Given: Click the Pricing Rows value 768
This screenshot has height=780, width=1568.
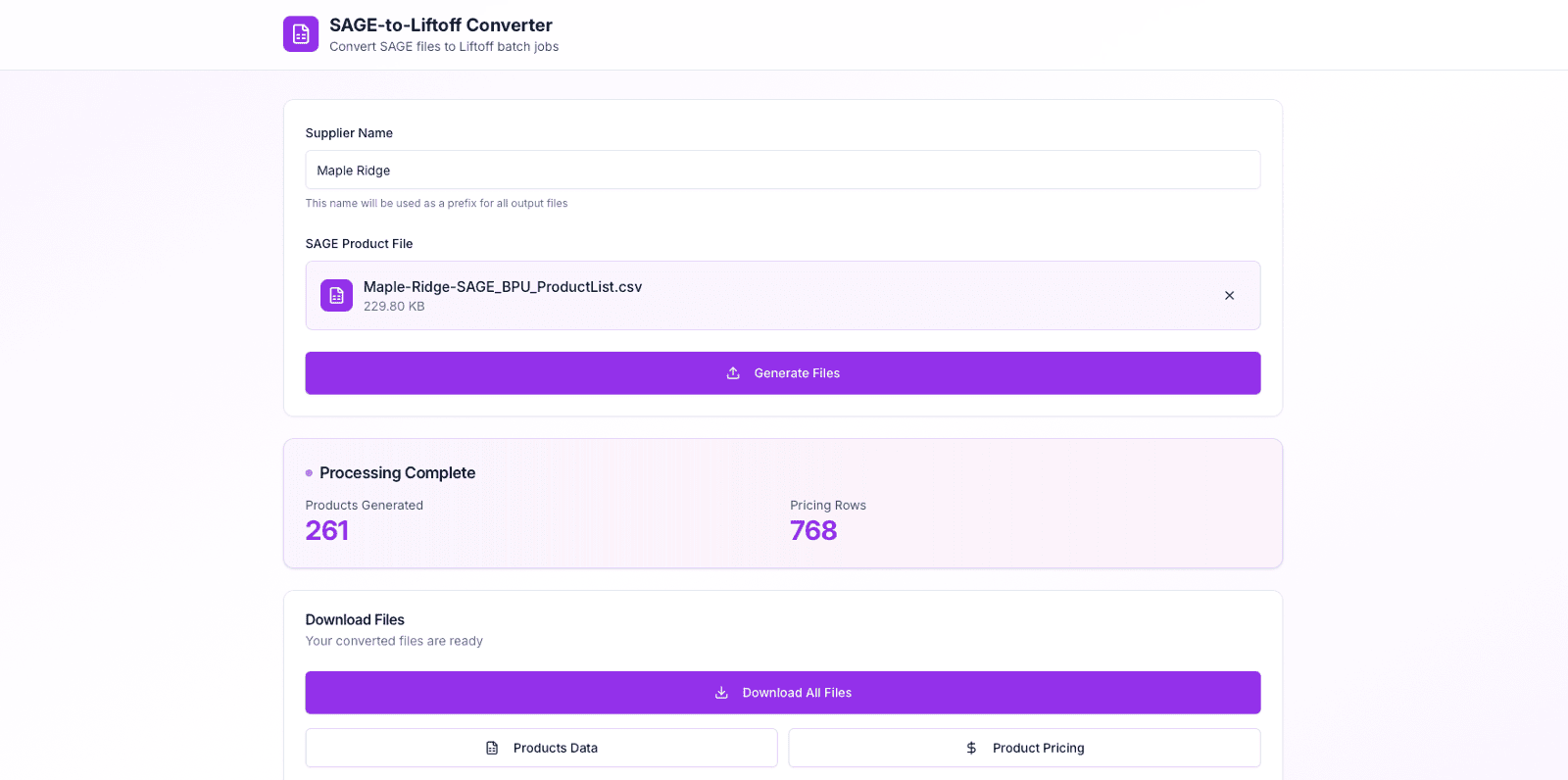Looking at the screenshot, I should pyautogui.click(x=812, y=530).
